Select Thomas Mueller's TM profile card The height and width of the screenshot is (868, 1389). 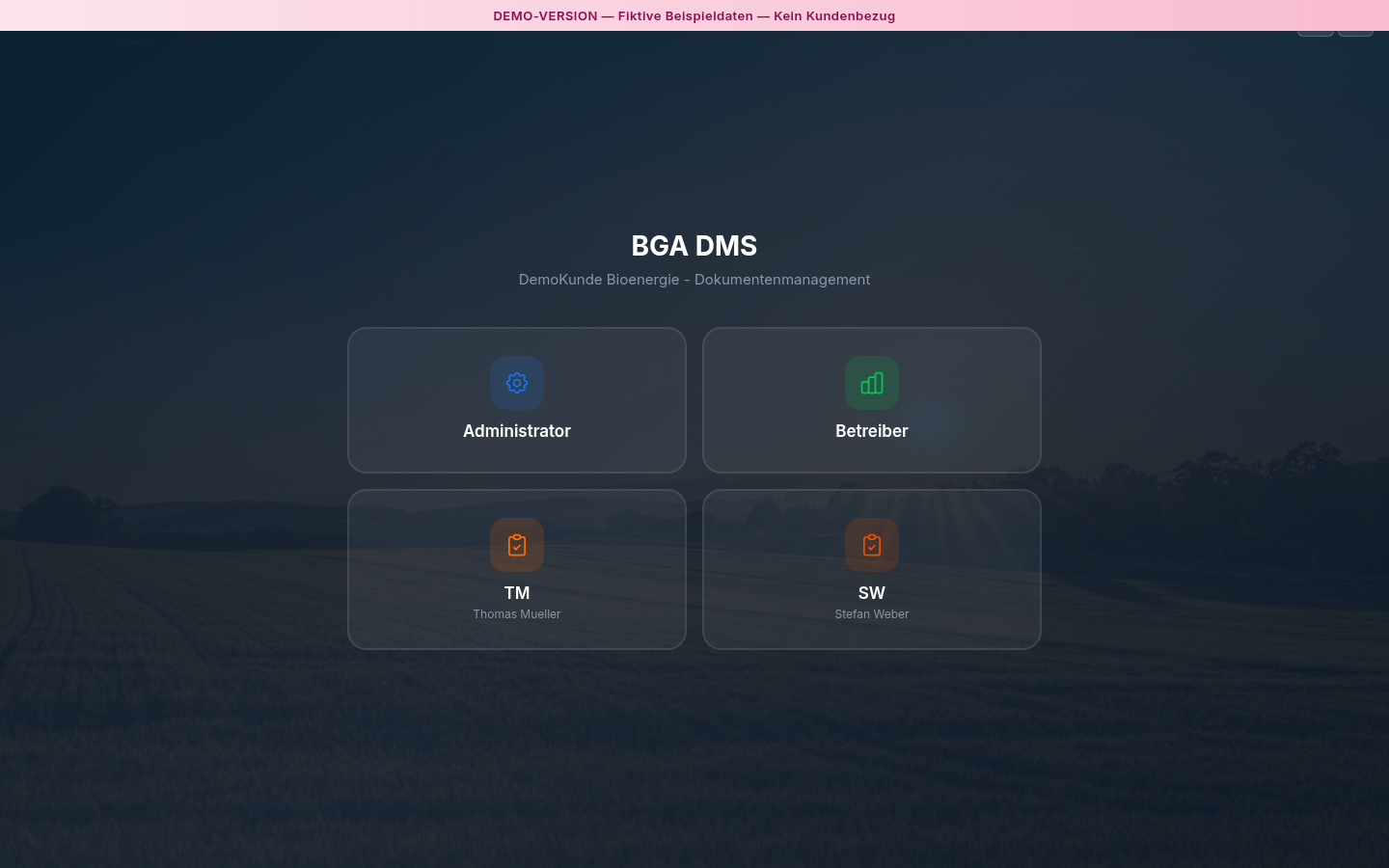(517, 569)
